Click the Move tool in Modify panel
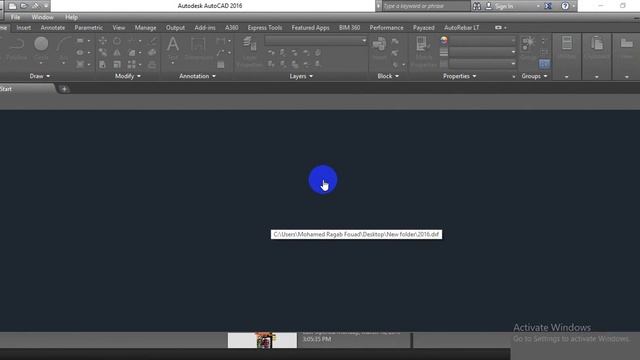 pos(102,41)
